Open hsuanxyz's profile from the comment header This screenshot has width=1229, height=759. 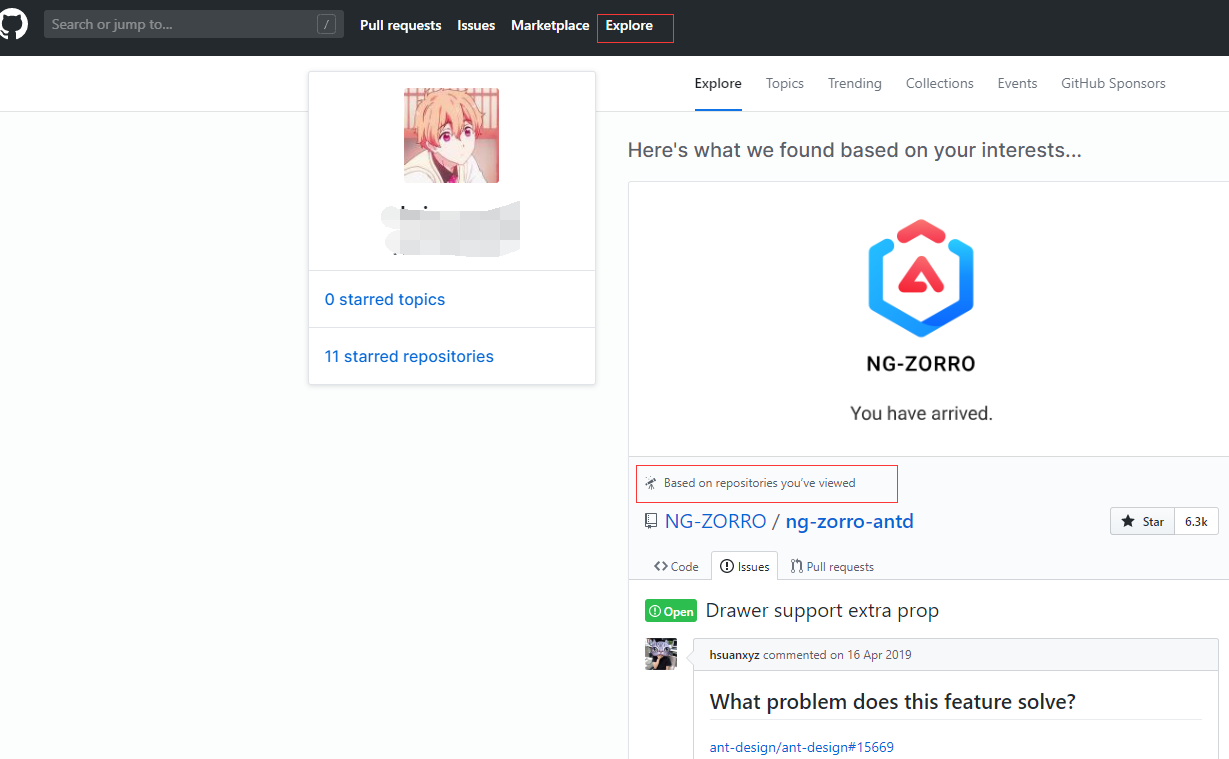735,655
